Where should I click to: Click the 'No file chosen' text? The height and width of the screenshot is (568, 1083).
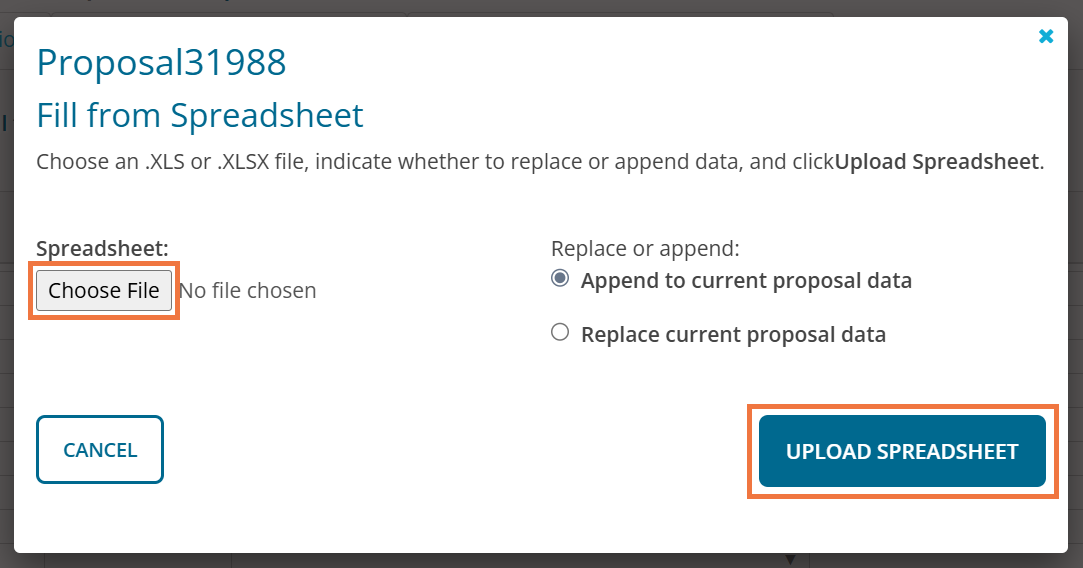(248, 291)
